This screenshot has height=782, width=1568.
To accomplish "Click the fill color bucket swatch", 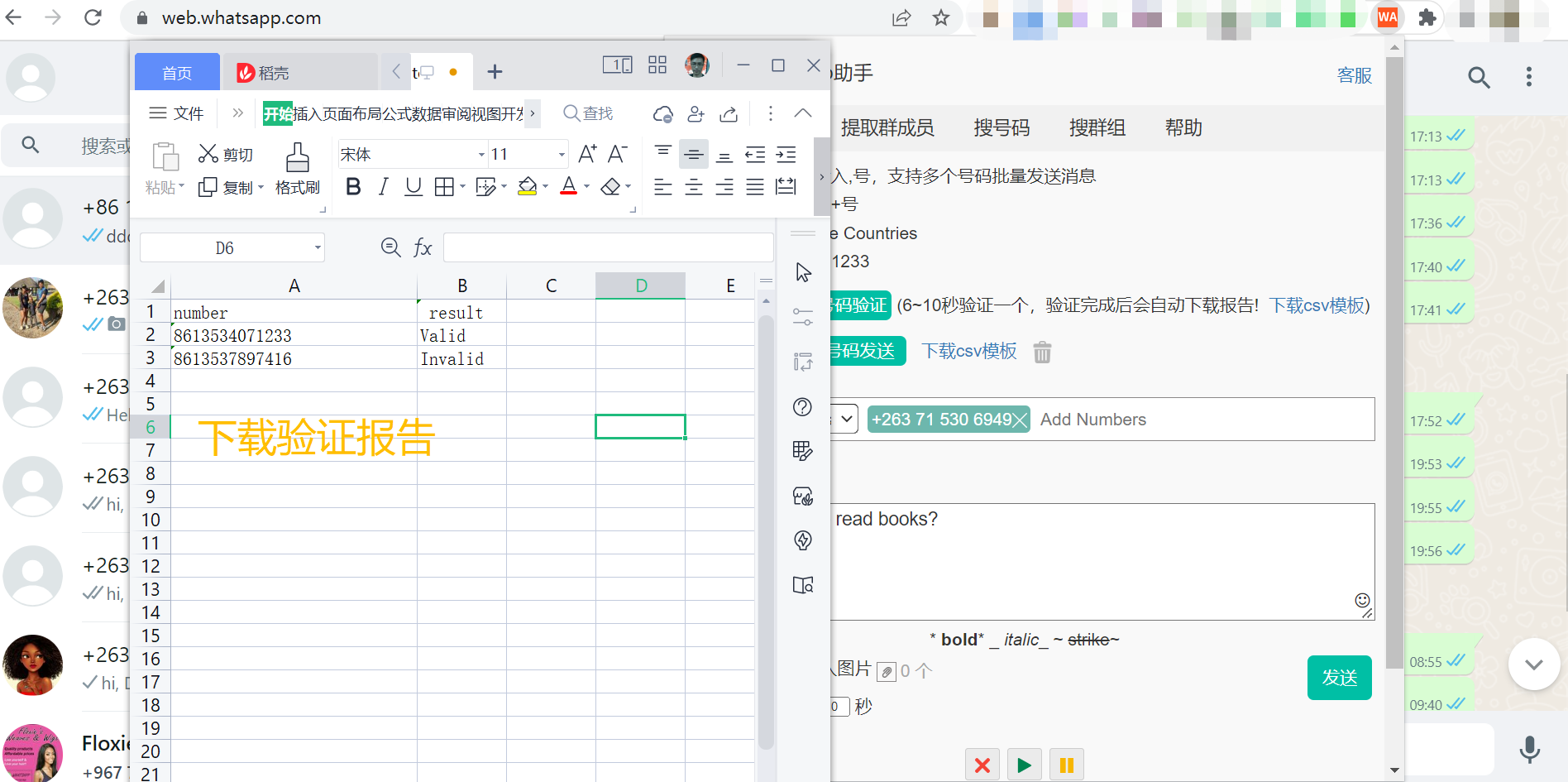I will coord(527,187).
